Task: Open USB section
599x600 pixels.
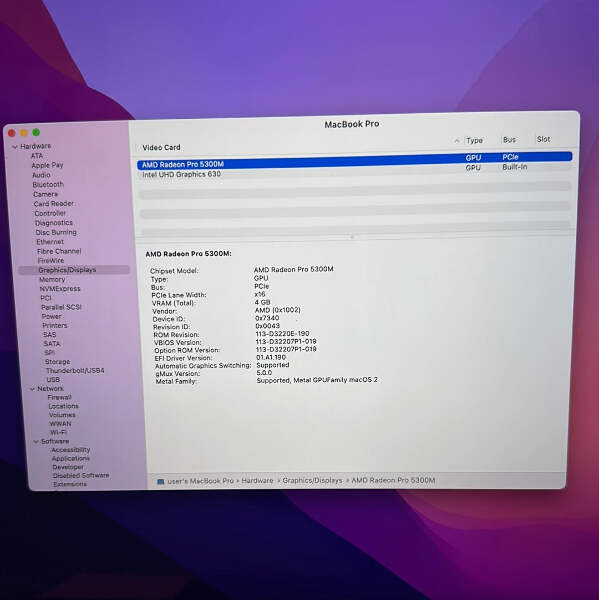Action: pyautogui.click(x=53, y=380)
